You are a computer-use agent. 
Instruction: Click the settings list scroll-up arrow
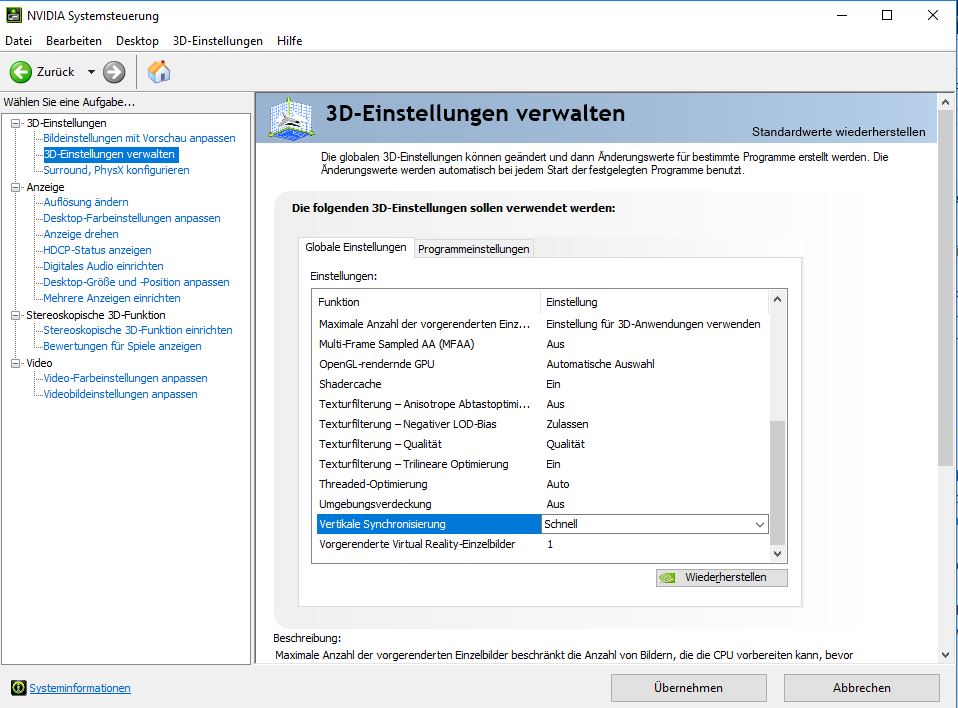coord(777,299)
